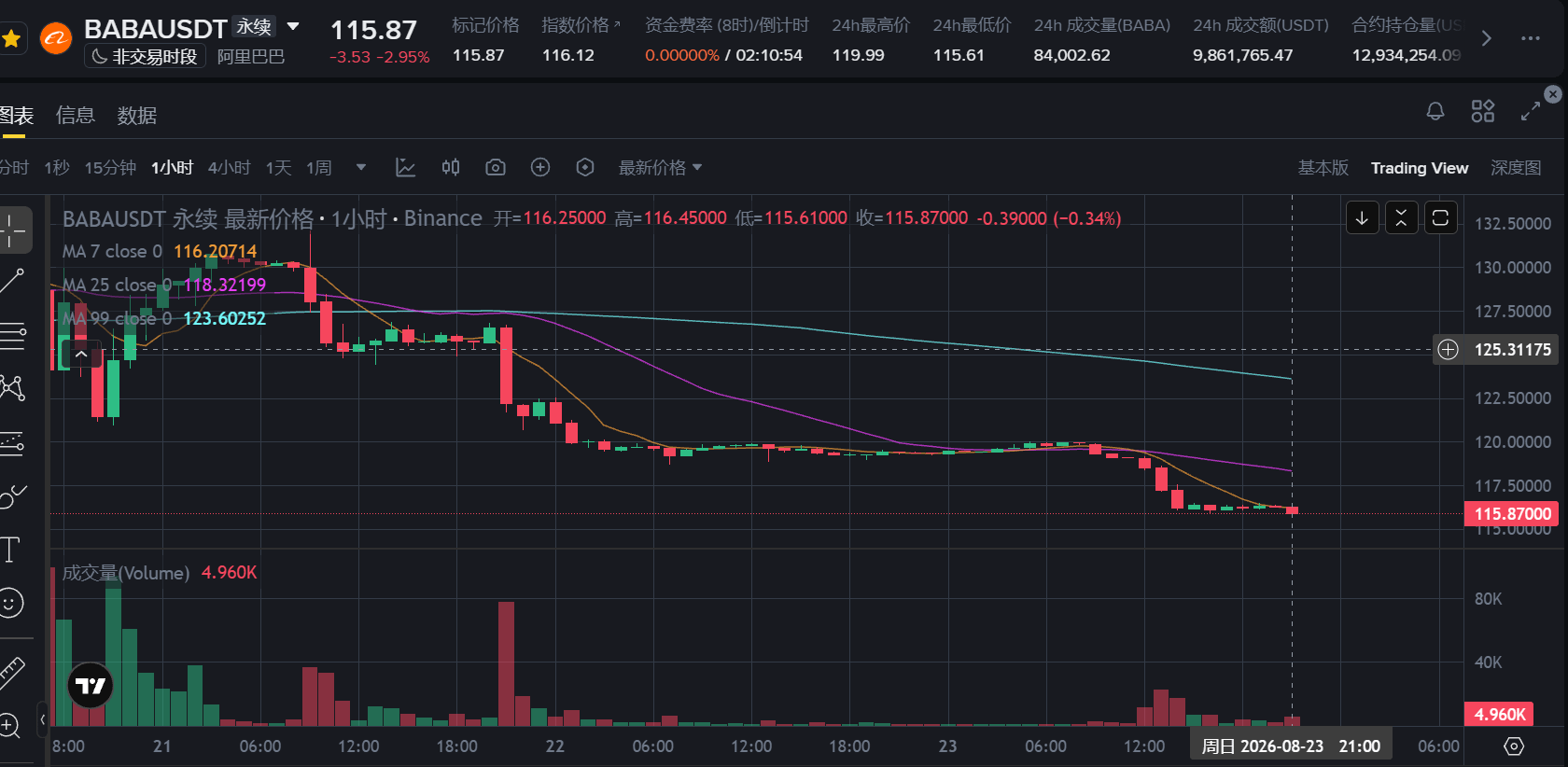Switch to the 数据 tab
This screenshot has width=1568, height=767.
(137, 115)
